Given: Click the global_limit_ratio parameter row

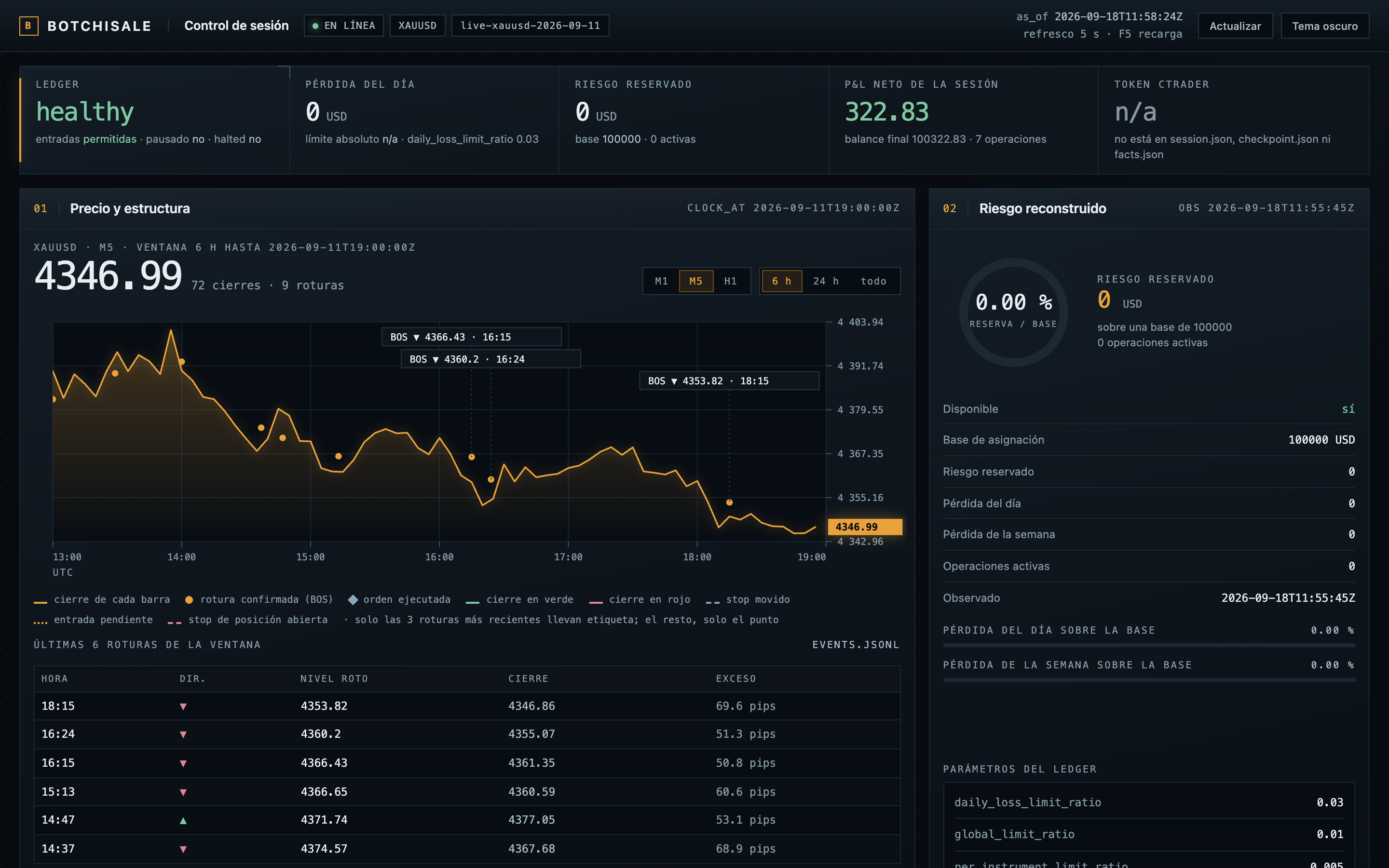Looking at the screenshot, I should [x=1149, y=834].
